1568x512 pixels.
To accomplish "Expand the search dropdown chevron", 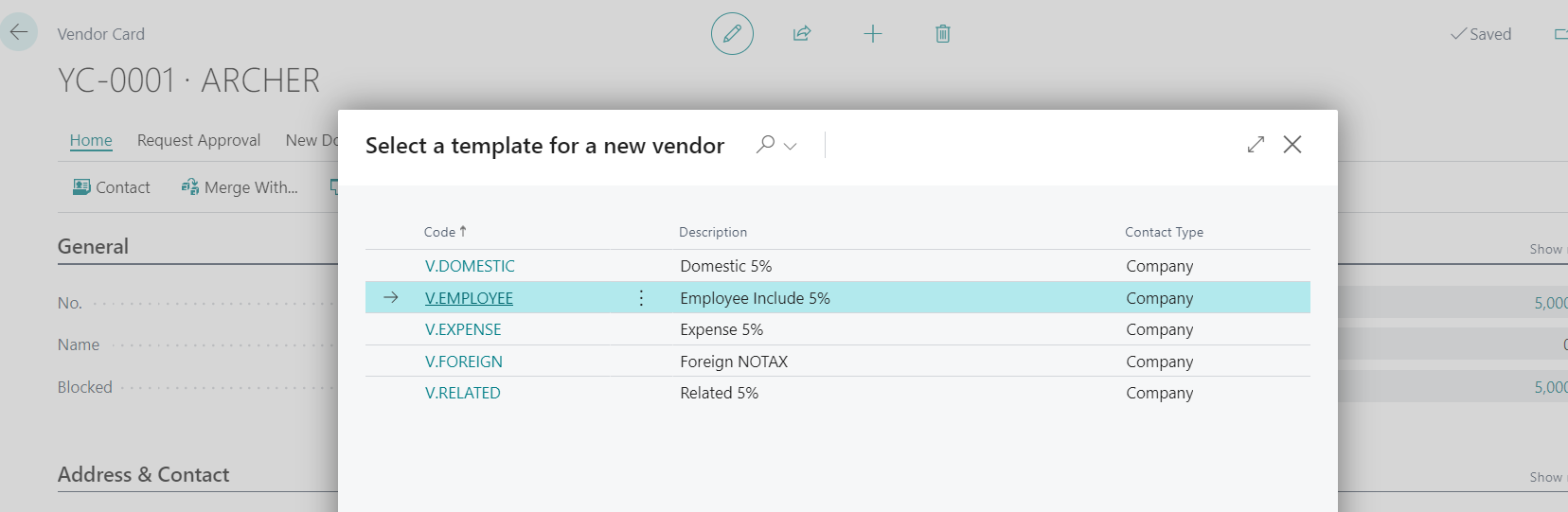I will [x=791, y=146].
